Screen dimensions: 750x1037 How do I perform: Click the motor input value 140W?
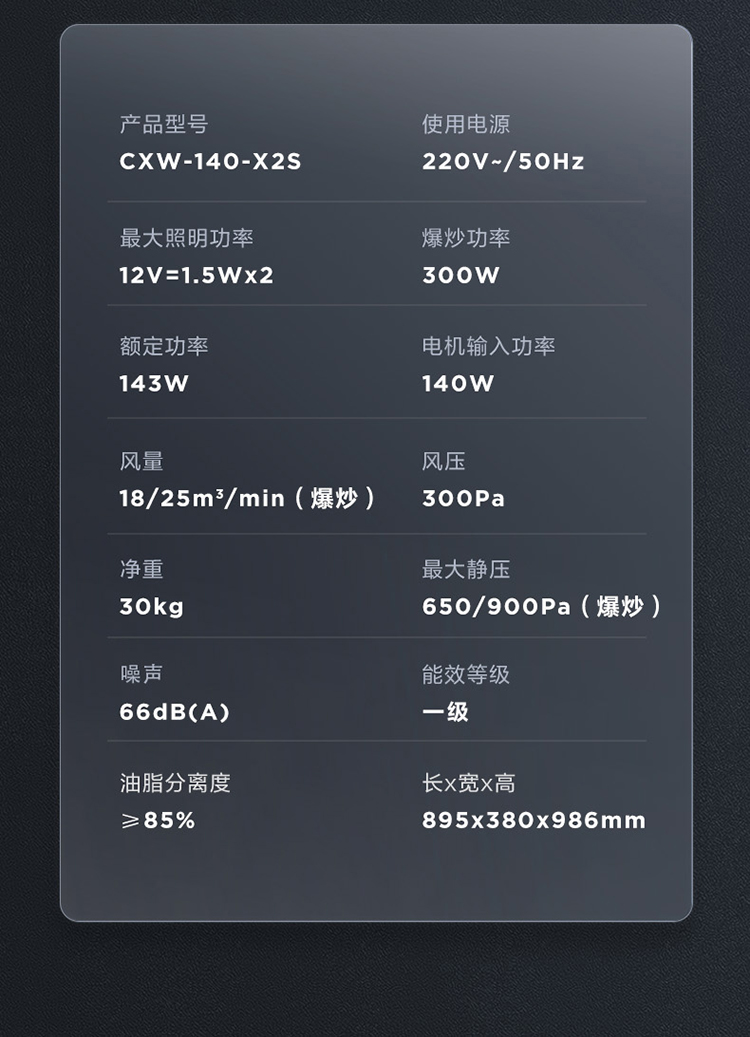pos(458,383)
